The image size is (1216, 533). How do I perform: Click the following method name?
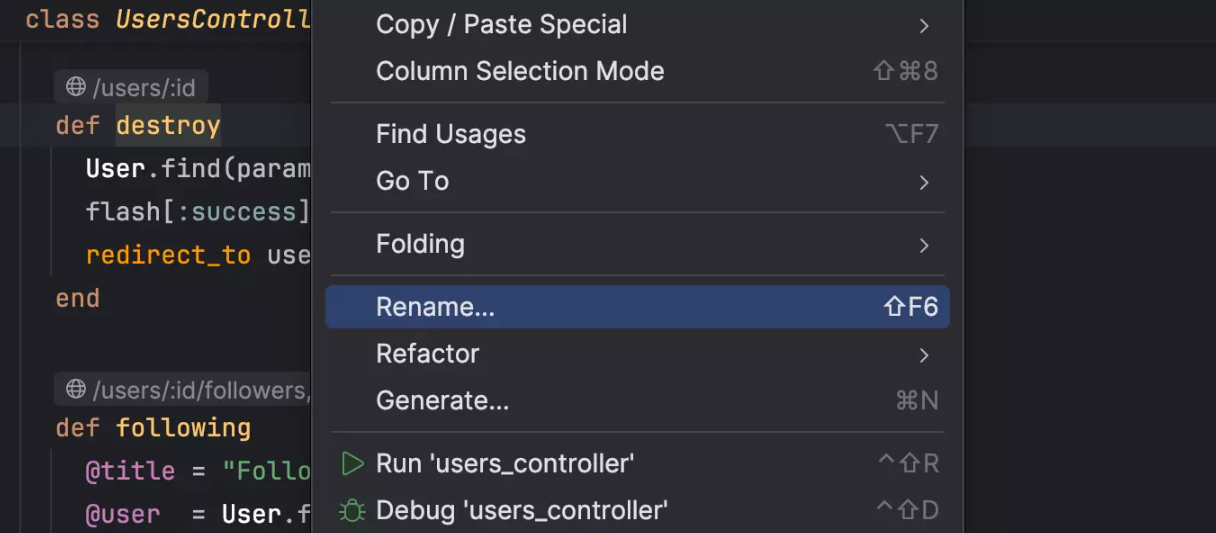pyautogui.click(x=183, y=428)
